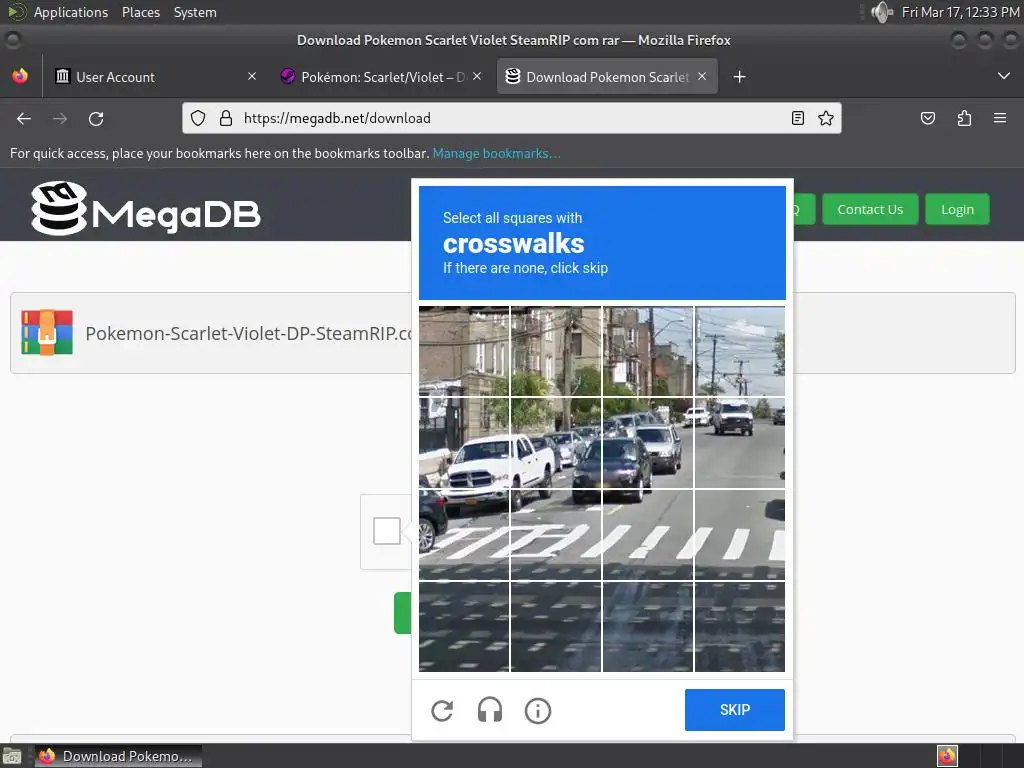1024x768 pixels.
Task: Bookmark this page with the star icon
Action: click(x=826, y=118)
